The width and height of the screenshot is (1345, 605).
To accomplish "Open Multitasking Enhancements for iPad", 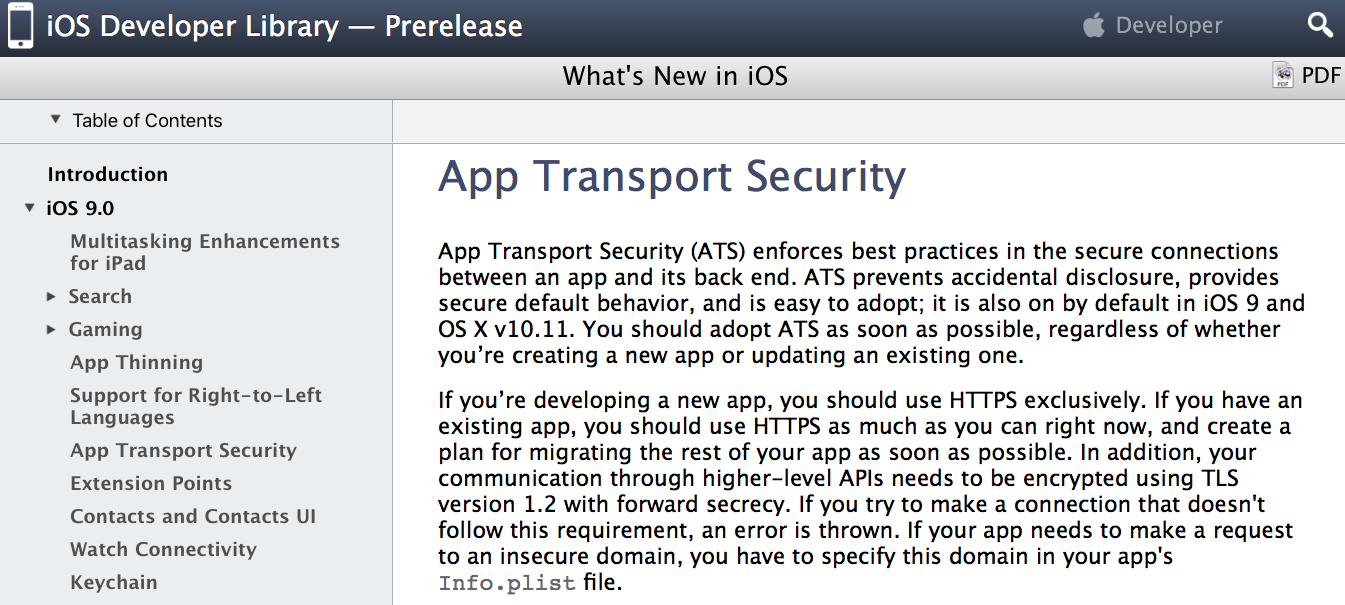I will [x=205, y=252].
